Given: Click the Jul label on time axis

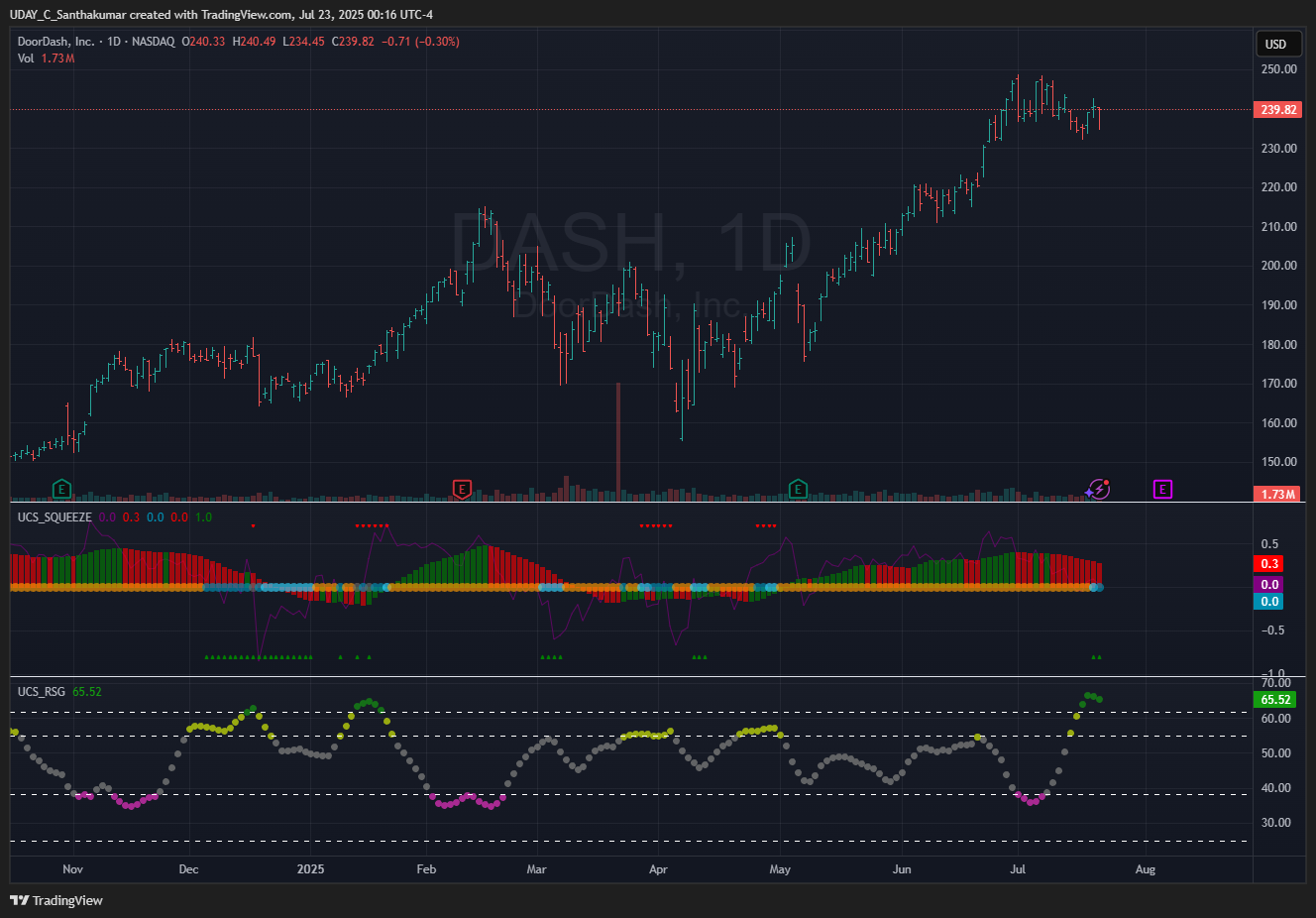Looking at the screenshot, I should click(x=1018, y=869).
